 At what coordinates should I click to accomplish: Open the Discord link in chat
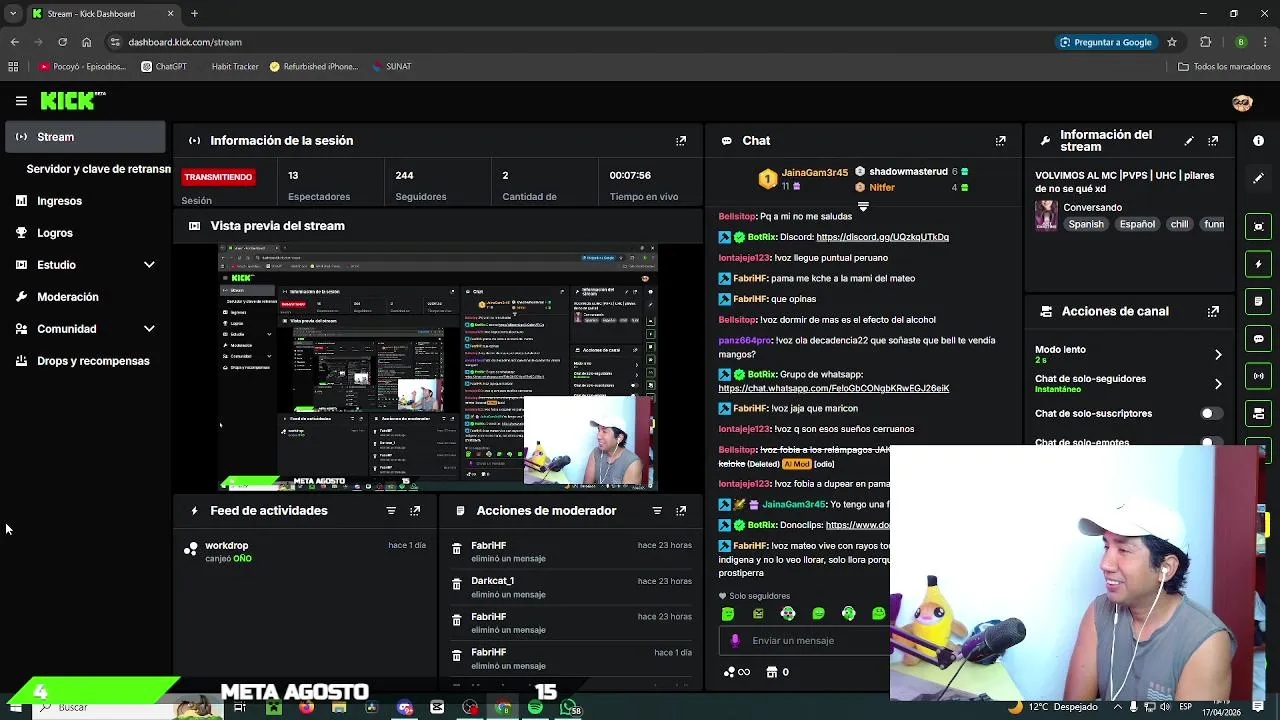882,237
